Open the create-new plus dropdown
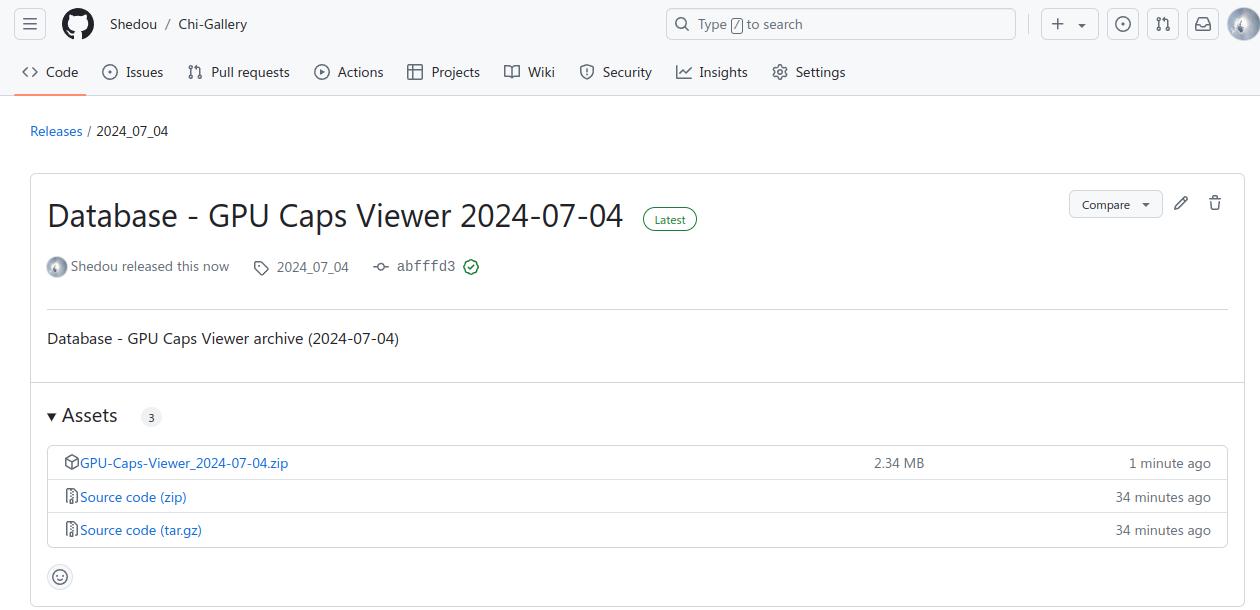The image size is (1260, 610). (x=1070, y=24)
